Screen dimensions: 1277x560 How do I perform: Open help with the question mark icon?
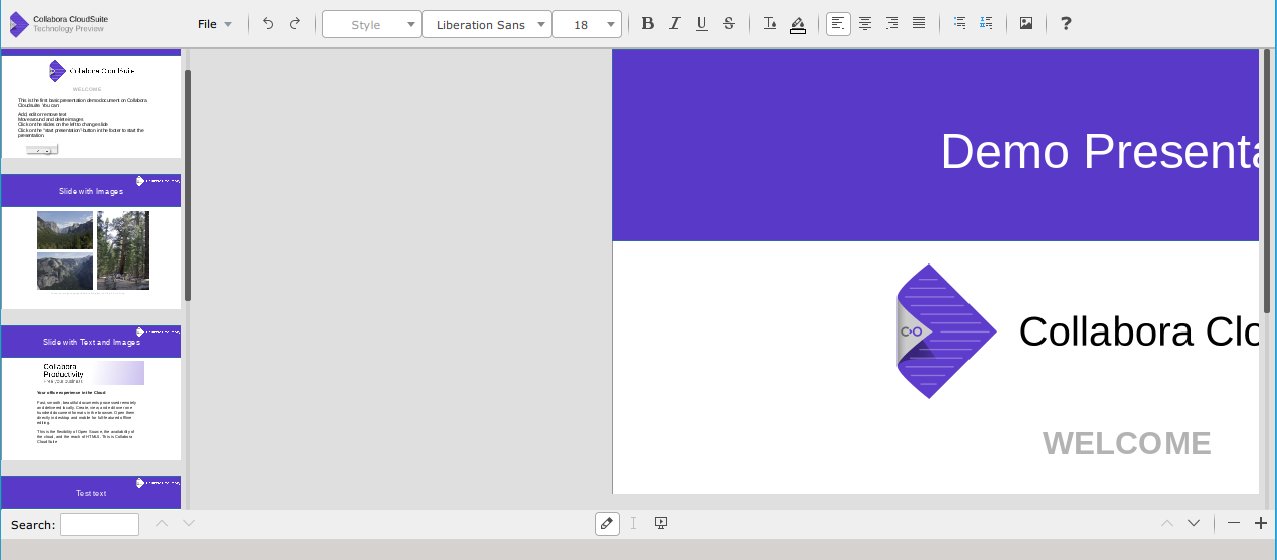tap(1066, 24)
